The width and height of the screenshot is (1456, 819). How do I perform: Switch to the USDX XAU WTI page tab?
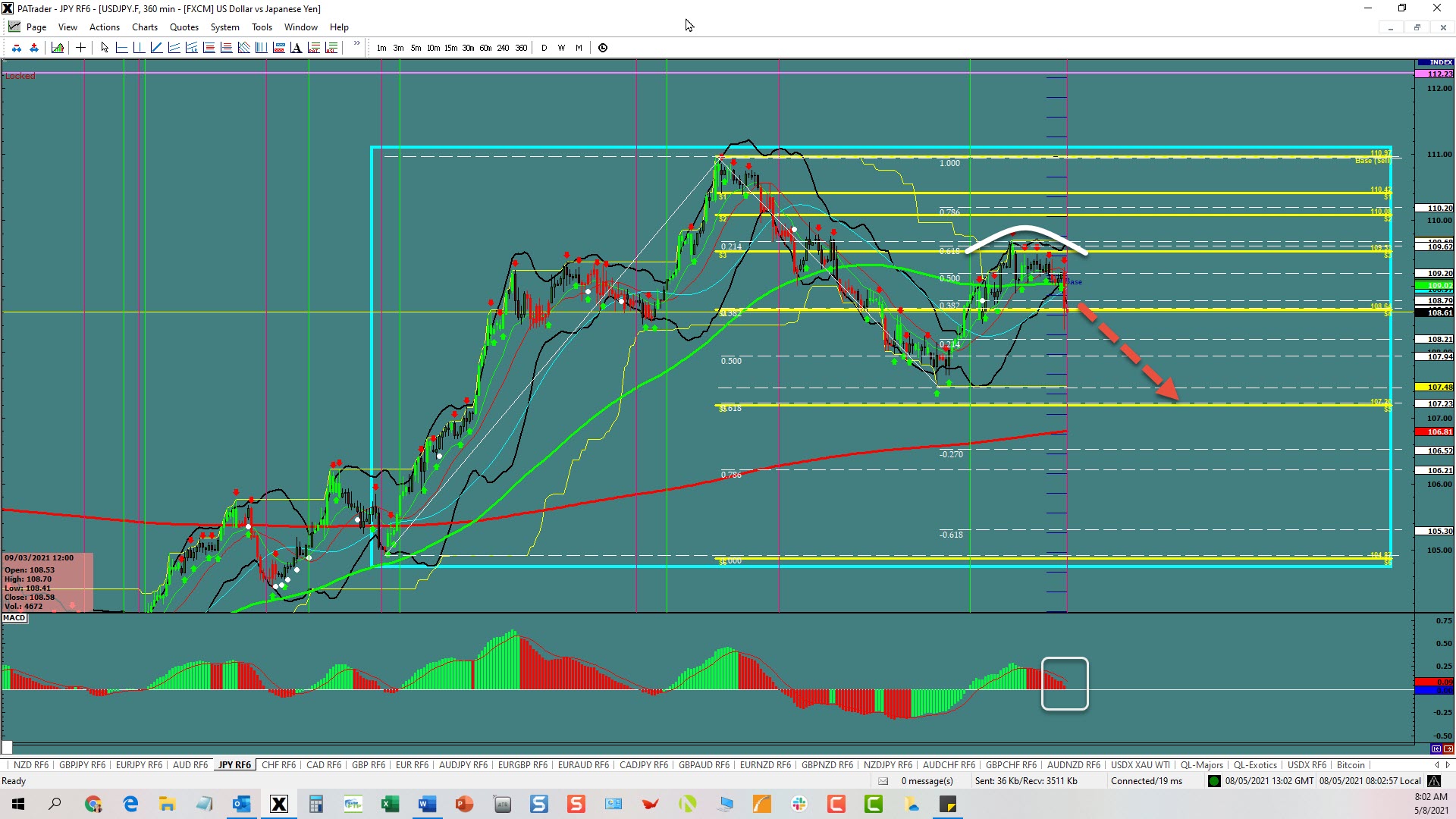coord(1141,765)
